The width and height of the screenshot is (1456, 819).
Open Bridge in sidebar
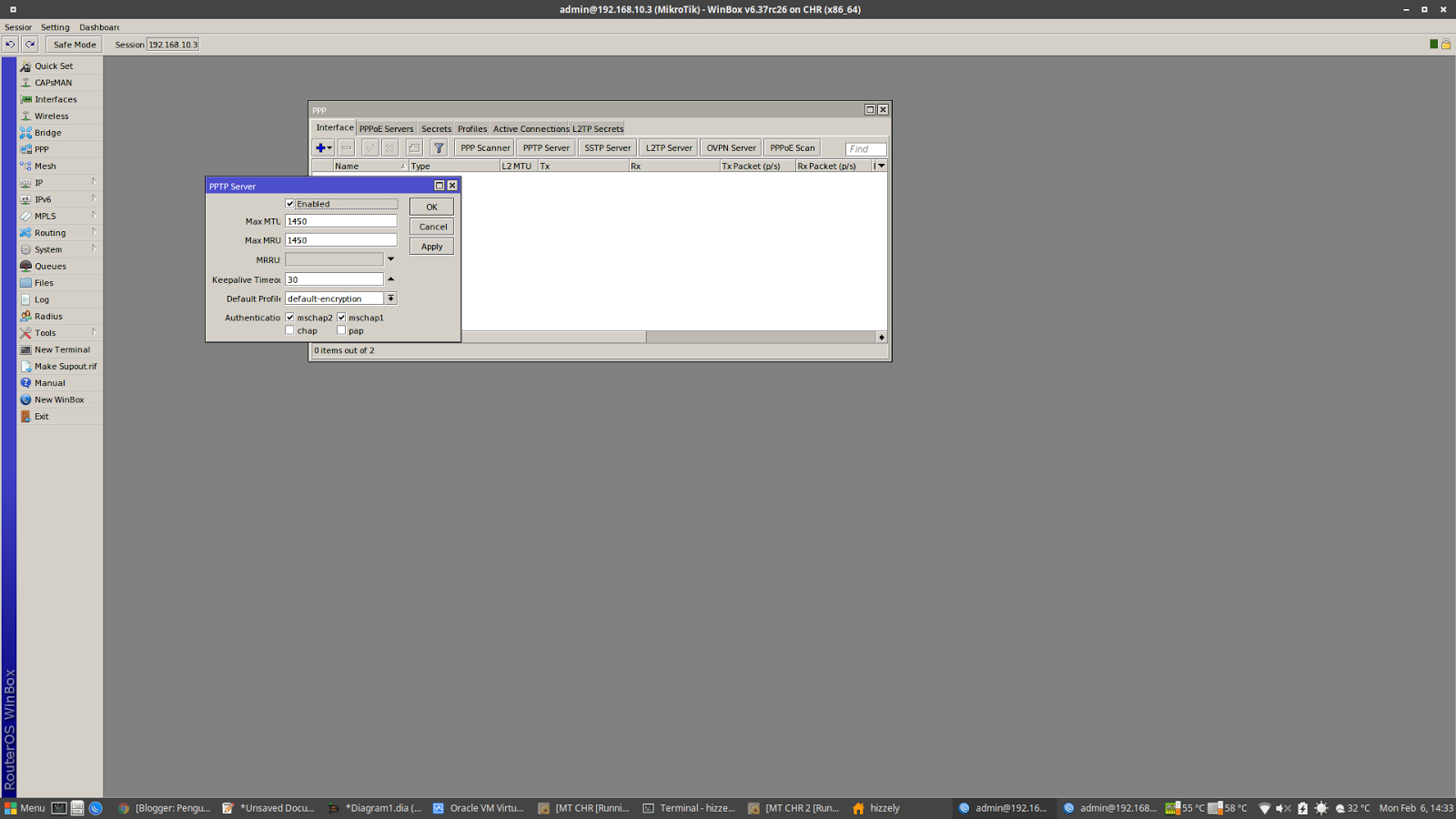coord(60,133)
